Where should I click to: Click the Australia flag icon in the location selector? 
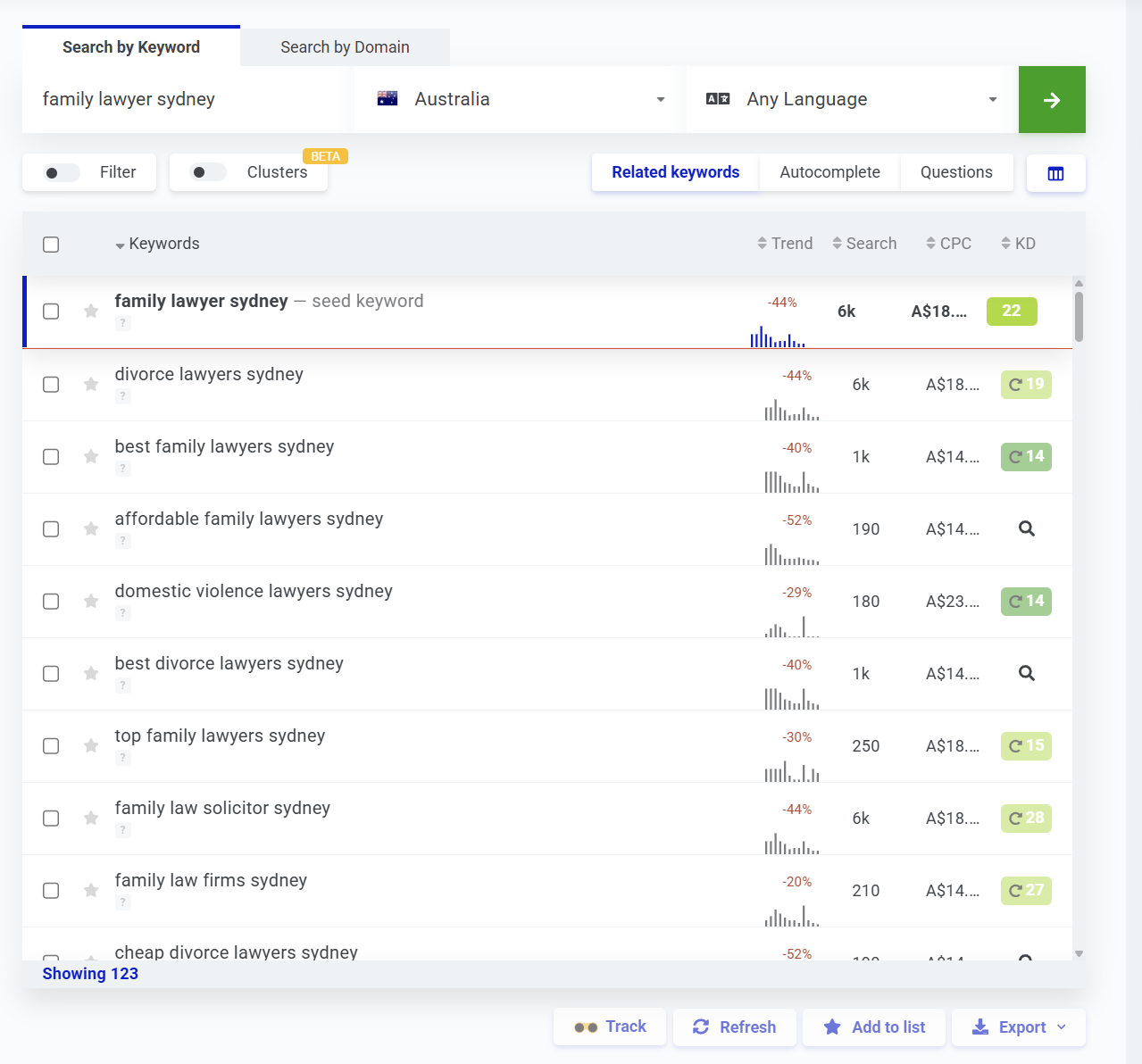coord(387,98)
